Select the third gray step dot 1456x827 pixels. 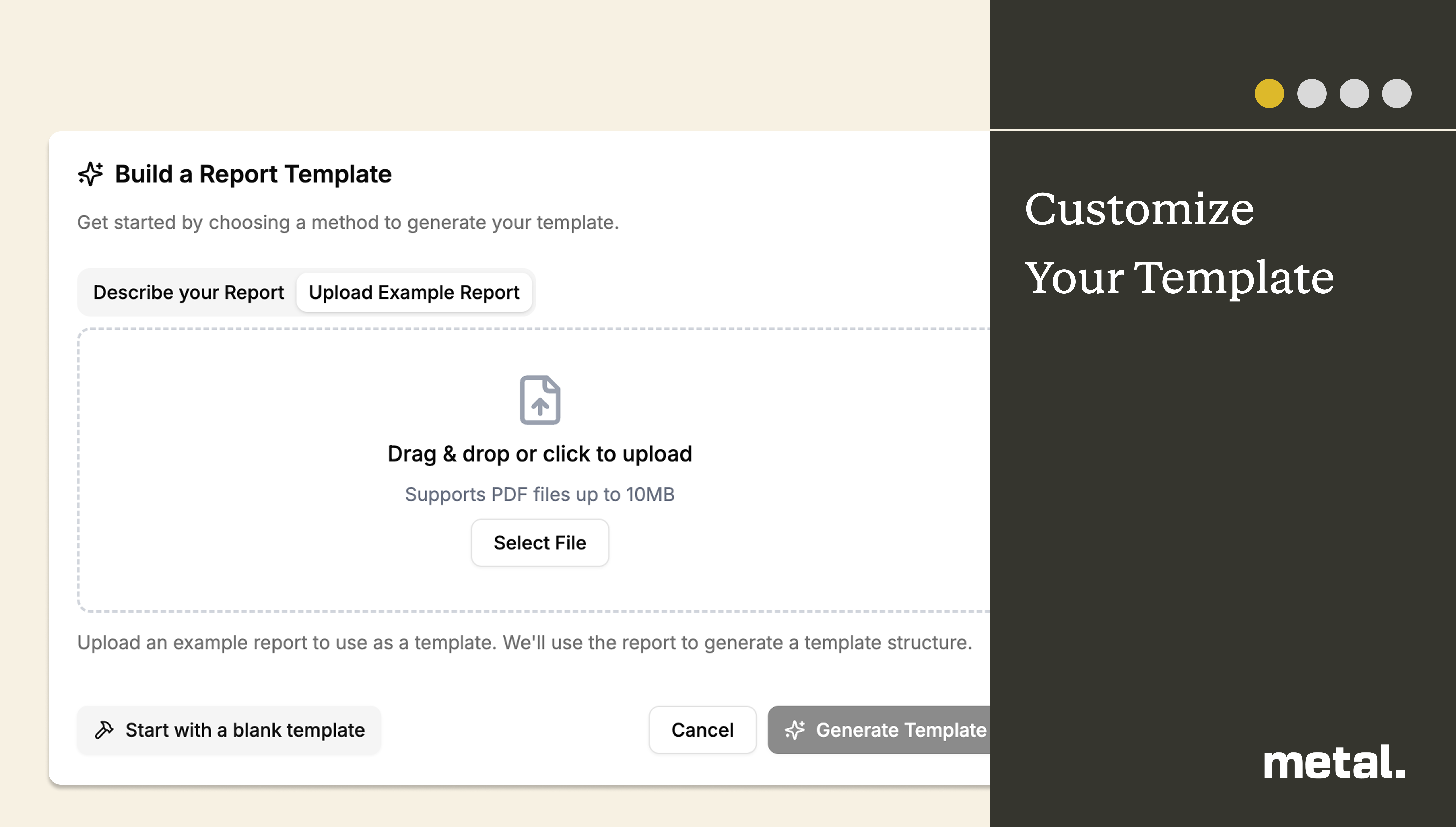click(1354, 94)
